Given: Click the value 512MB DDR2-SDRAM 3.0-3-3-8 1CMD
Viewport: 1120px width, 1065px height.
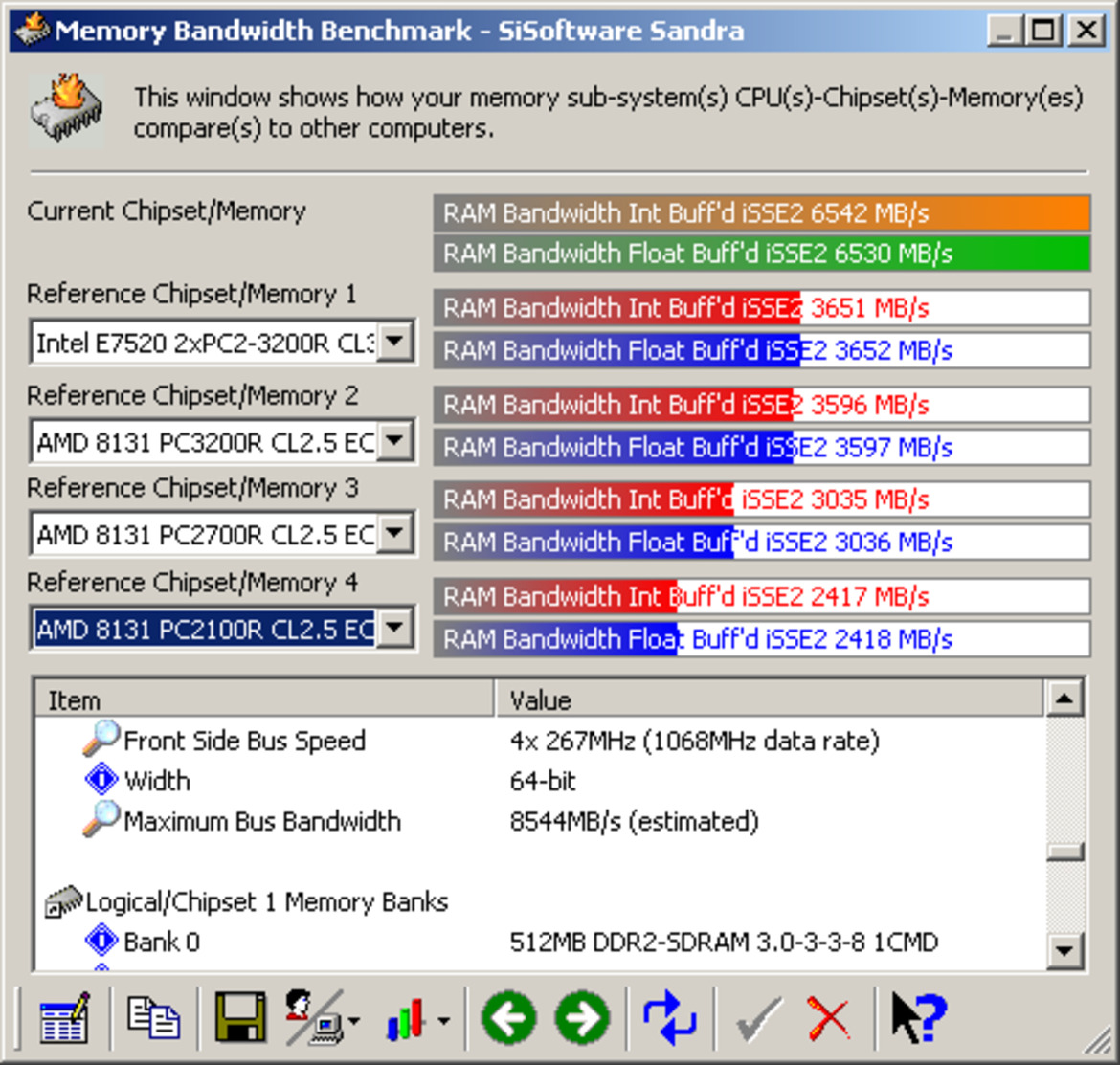Looking at the screenshot, I should pyautogui.click(x=724, y=943).
